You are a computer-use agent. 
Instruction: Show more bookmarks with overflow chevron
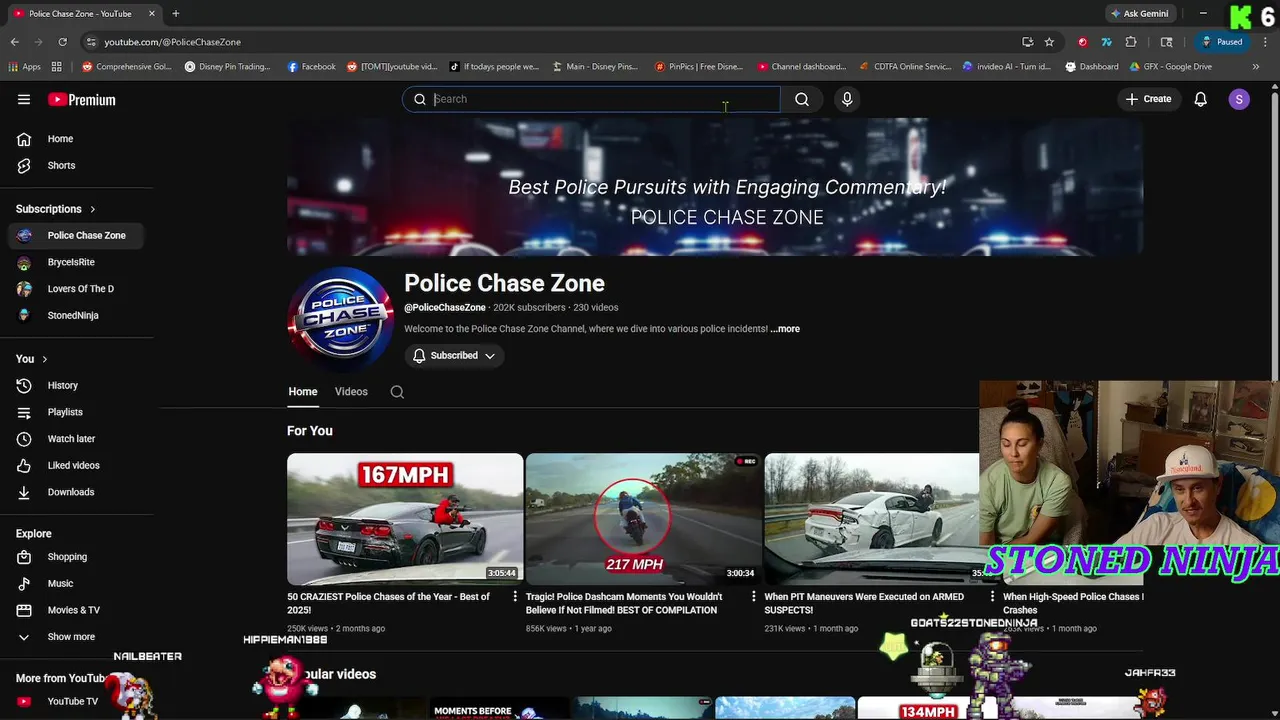1256,67
